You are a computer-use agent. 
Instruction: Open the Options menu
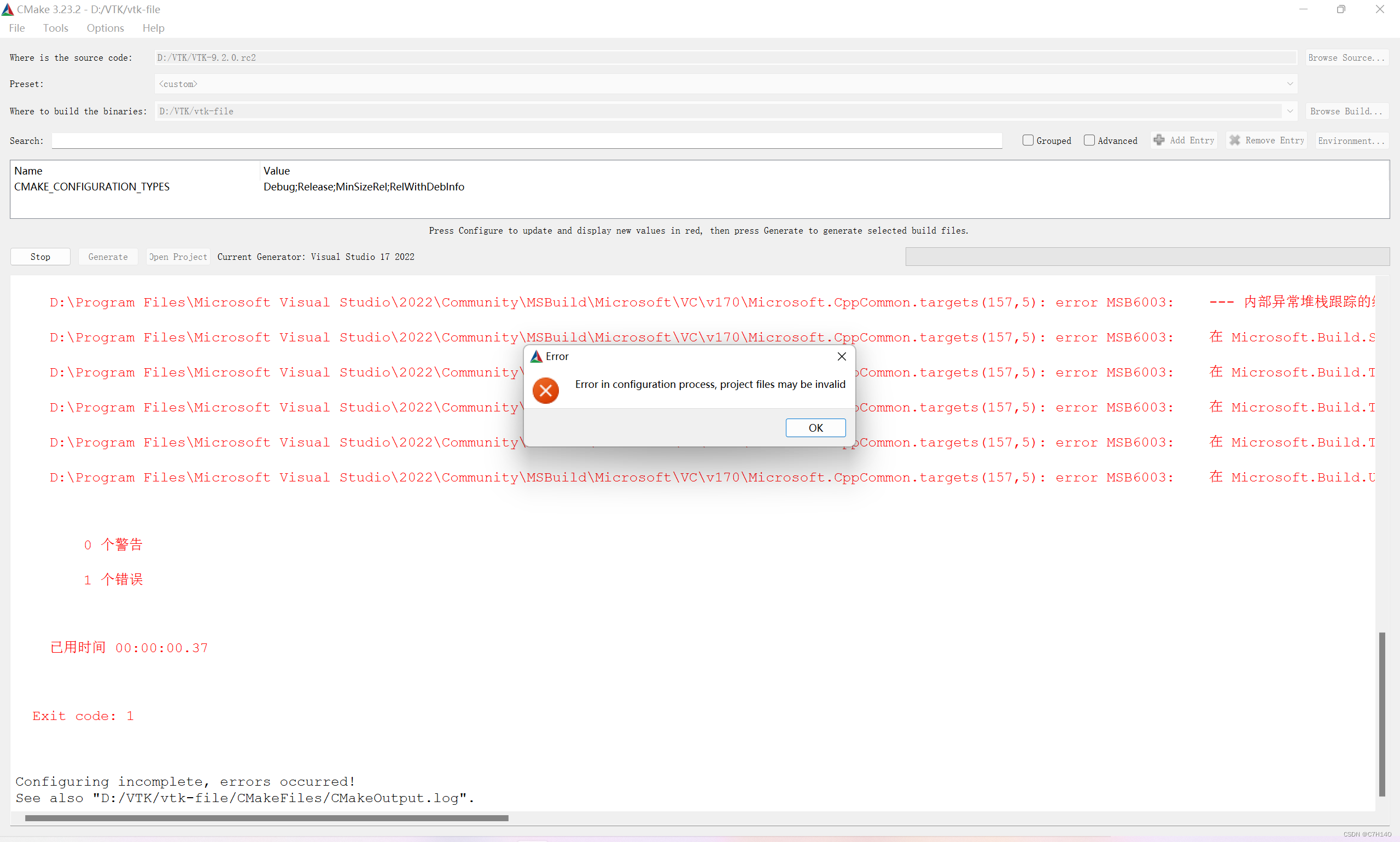pos(105,28)
